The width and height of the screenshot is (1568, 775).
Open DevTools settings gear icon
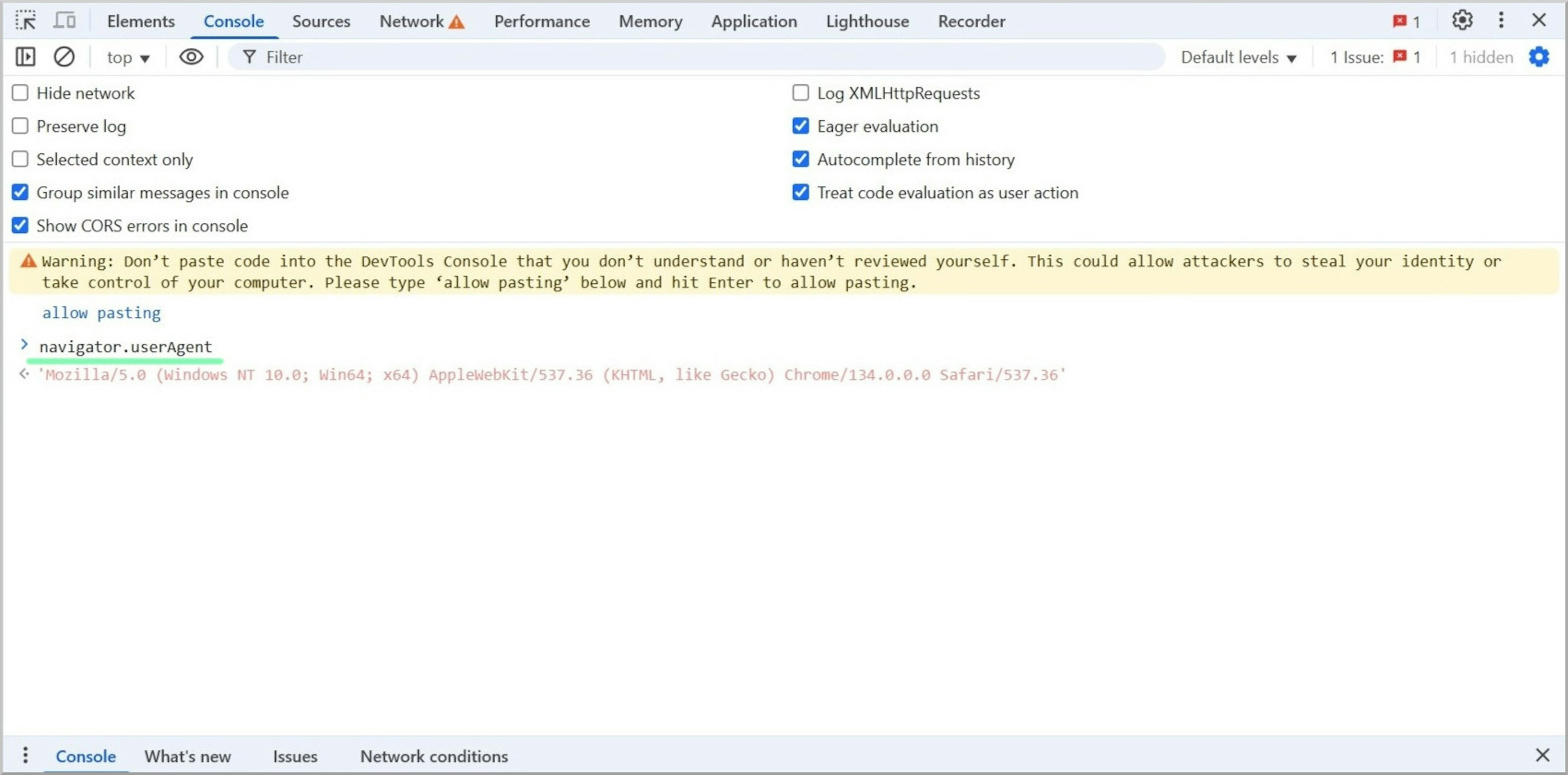point(1462,21)
